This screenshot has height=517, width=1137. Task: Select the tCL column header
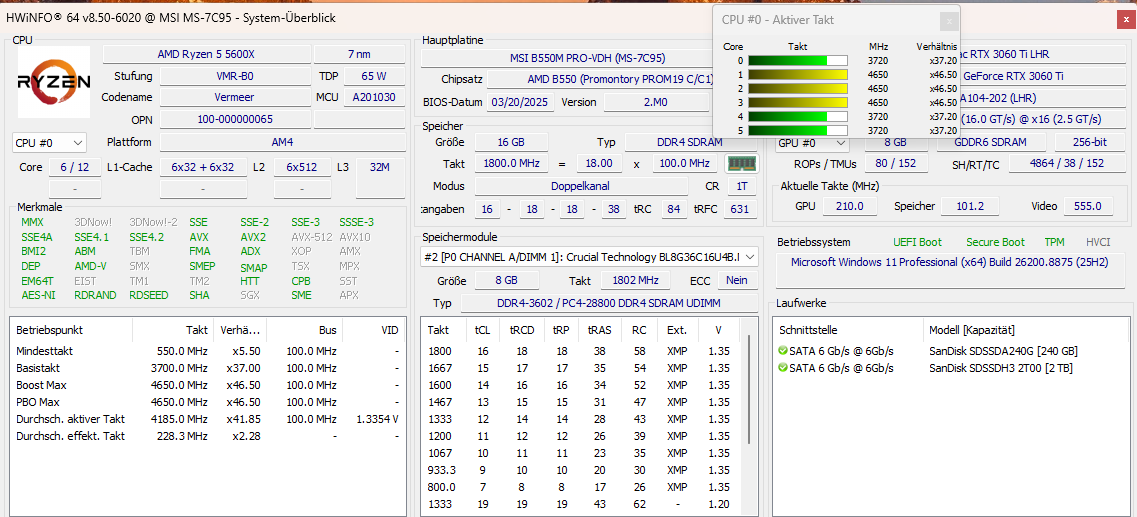(482, 330)
